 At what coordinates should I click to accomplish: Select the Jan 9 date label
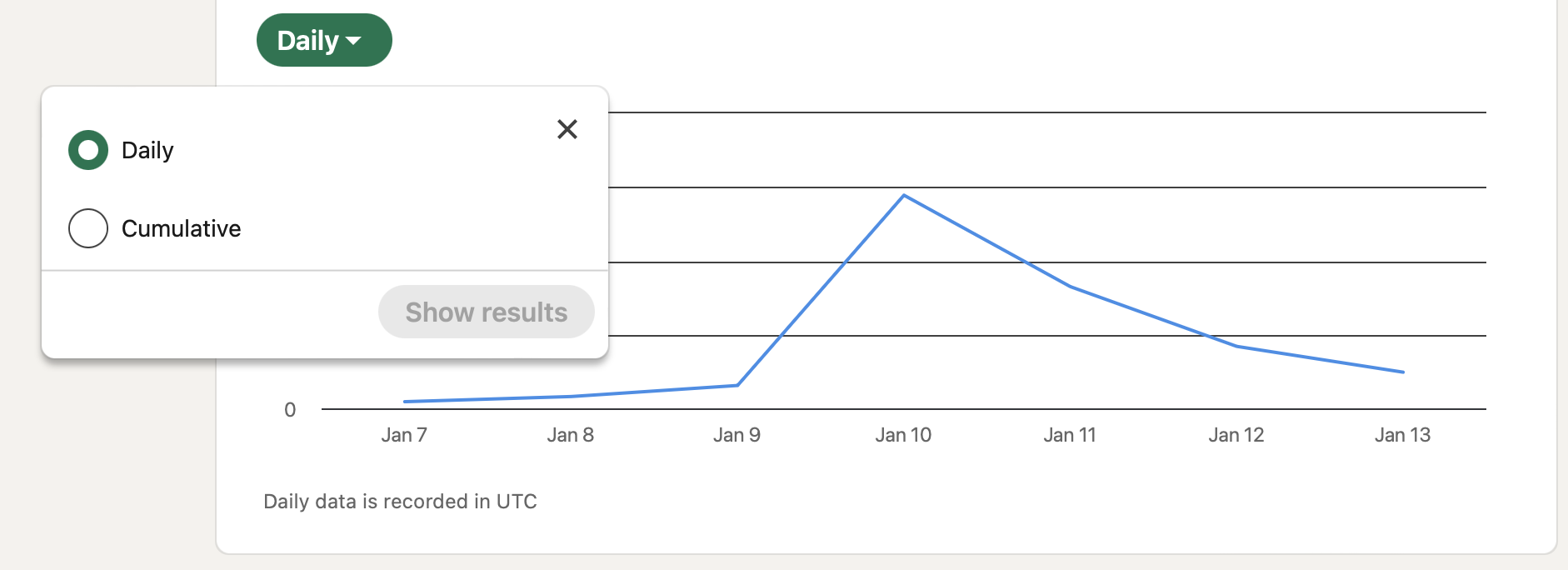[737, 435]
